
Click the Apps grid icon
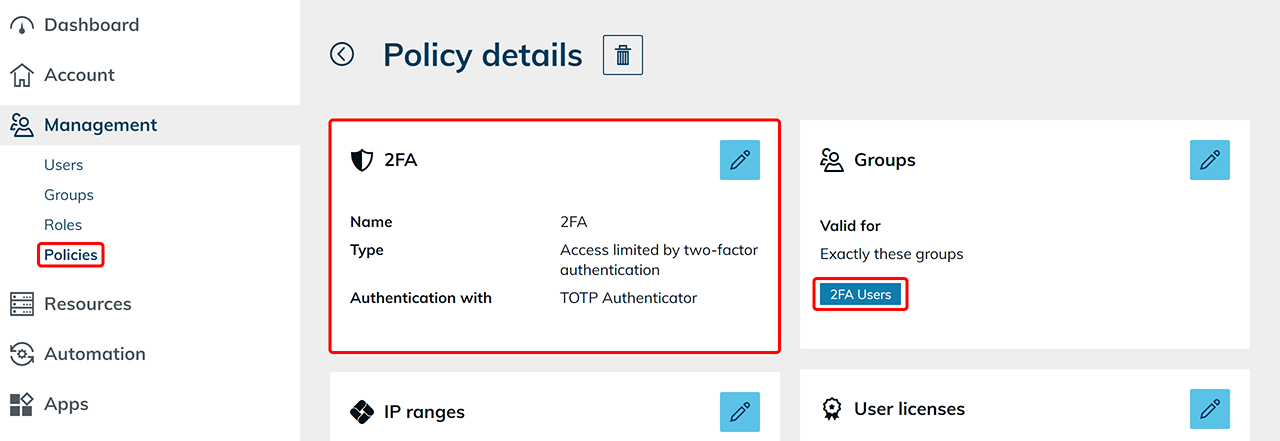coord(21,404)
